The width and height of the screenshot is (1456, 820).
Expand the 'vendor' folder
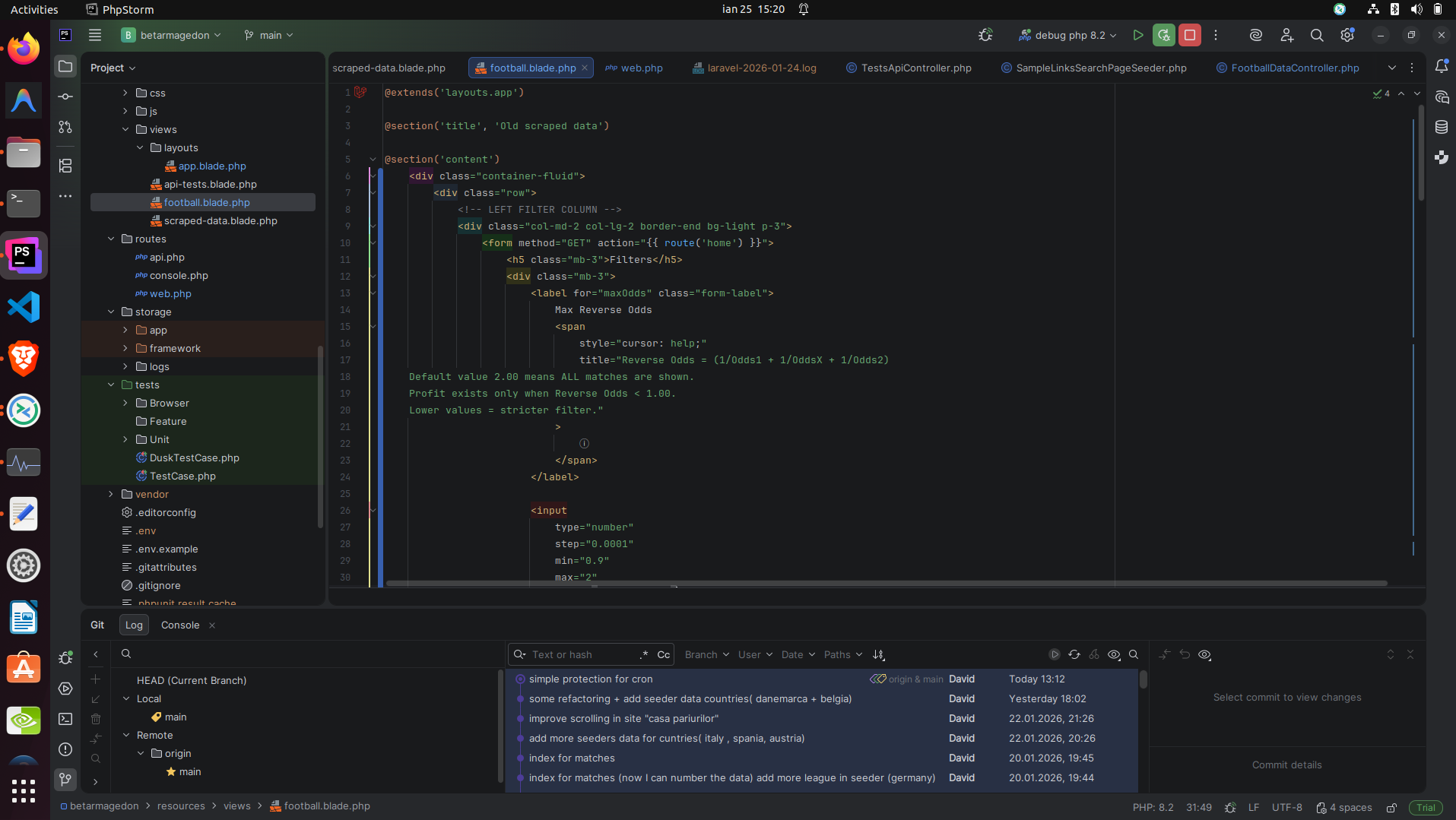tap(111, 494)
